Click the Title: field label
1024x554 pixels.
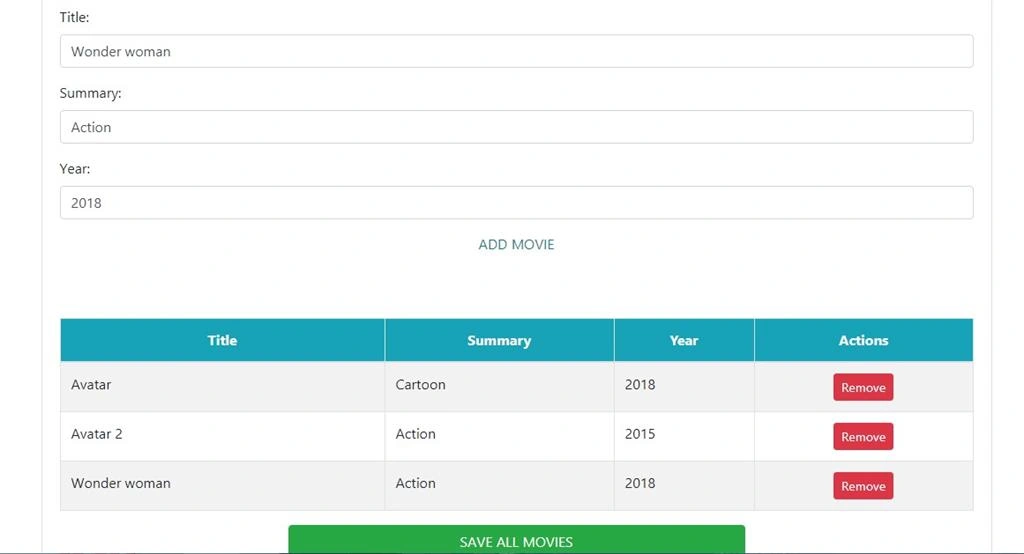click(x=74, y=18)
